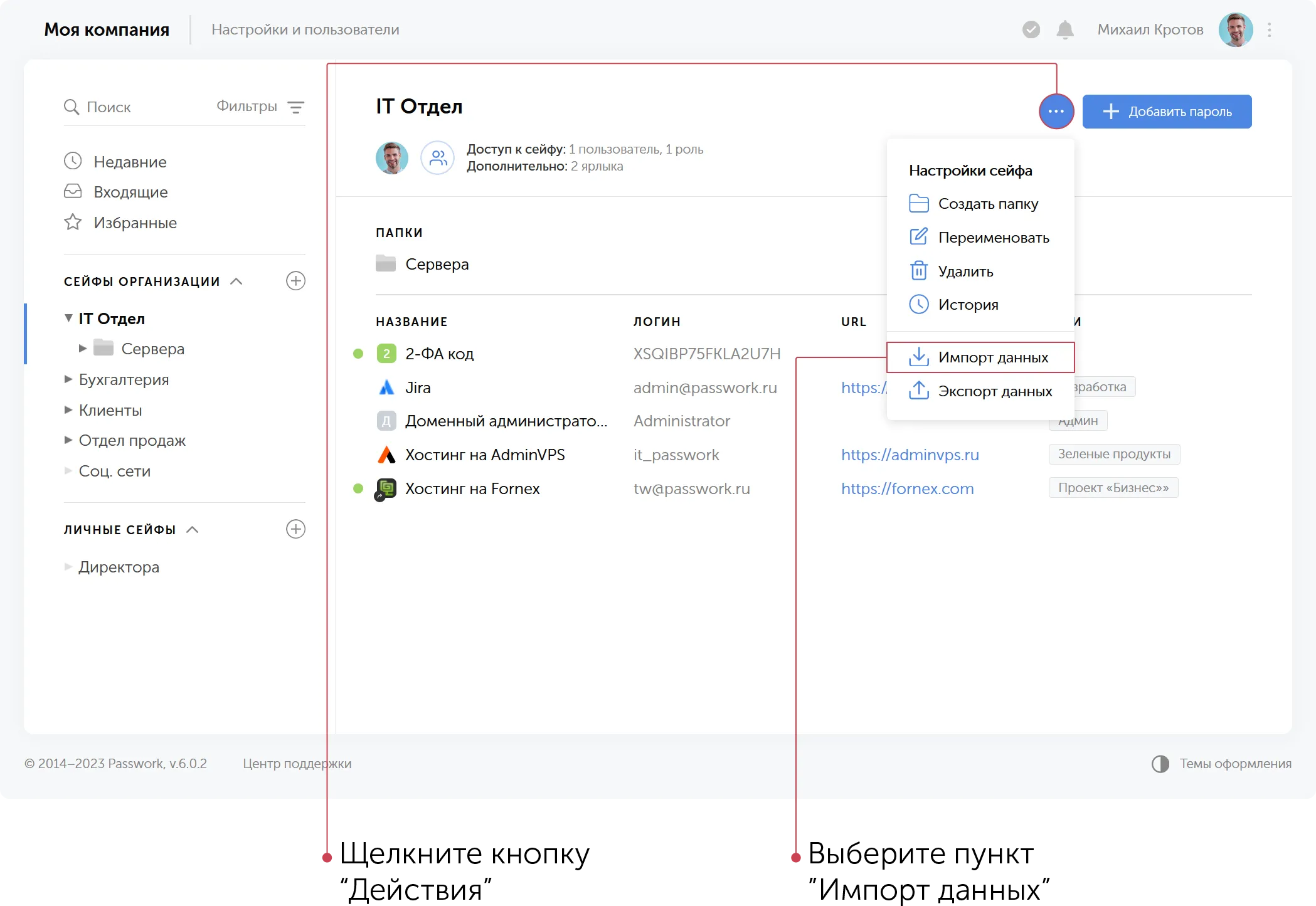Select Импорт данных menu item
Screen dimensions: 1316x906
pos(992,357)
